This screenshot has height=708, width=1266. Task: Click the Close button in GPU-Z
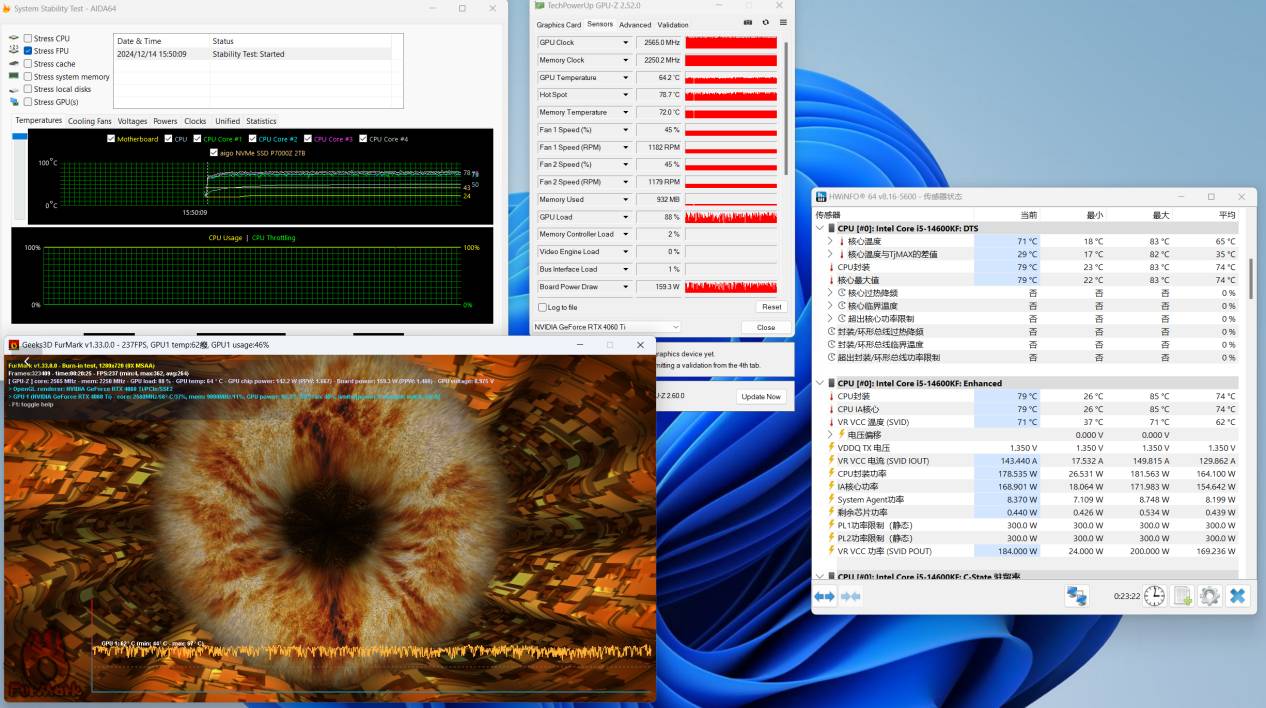[766, 327]
